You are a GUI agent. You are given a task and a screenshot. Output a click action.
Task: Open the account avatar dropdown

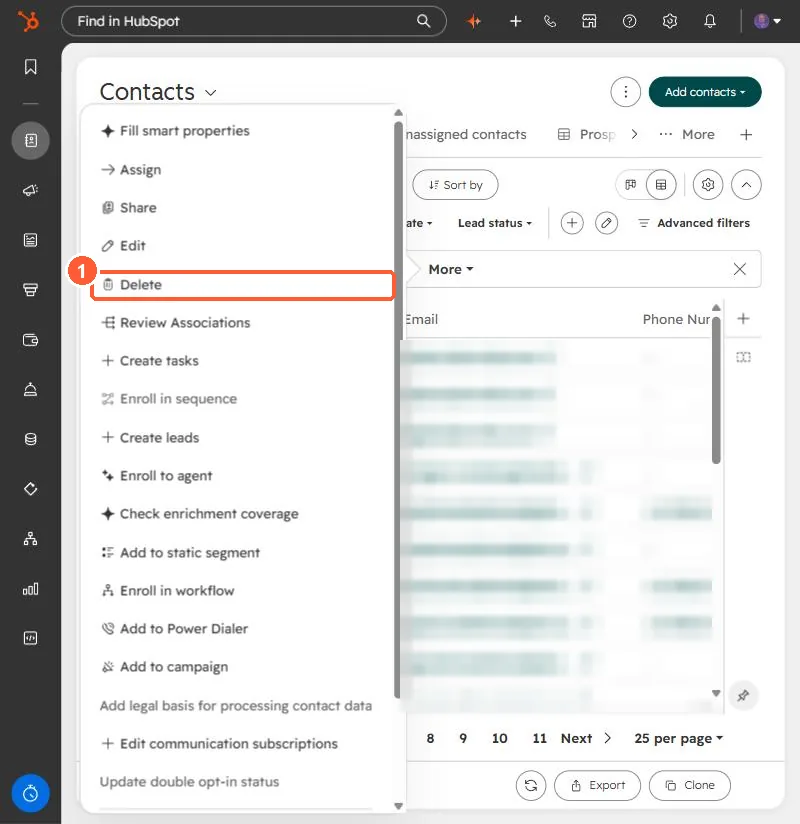point(767,21)
